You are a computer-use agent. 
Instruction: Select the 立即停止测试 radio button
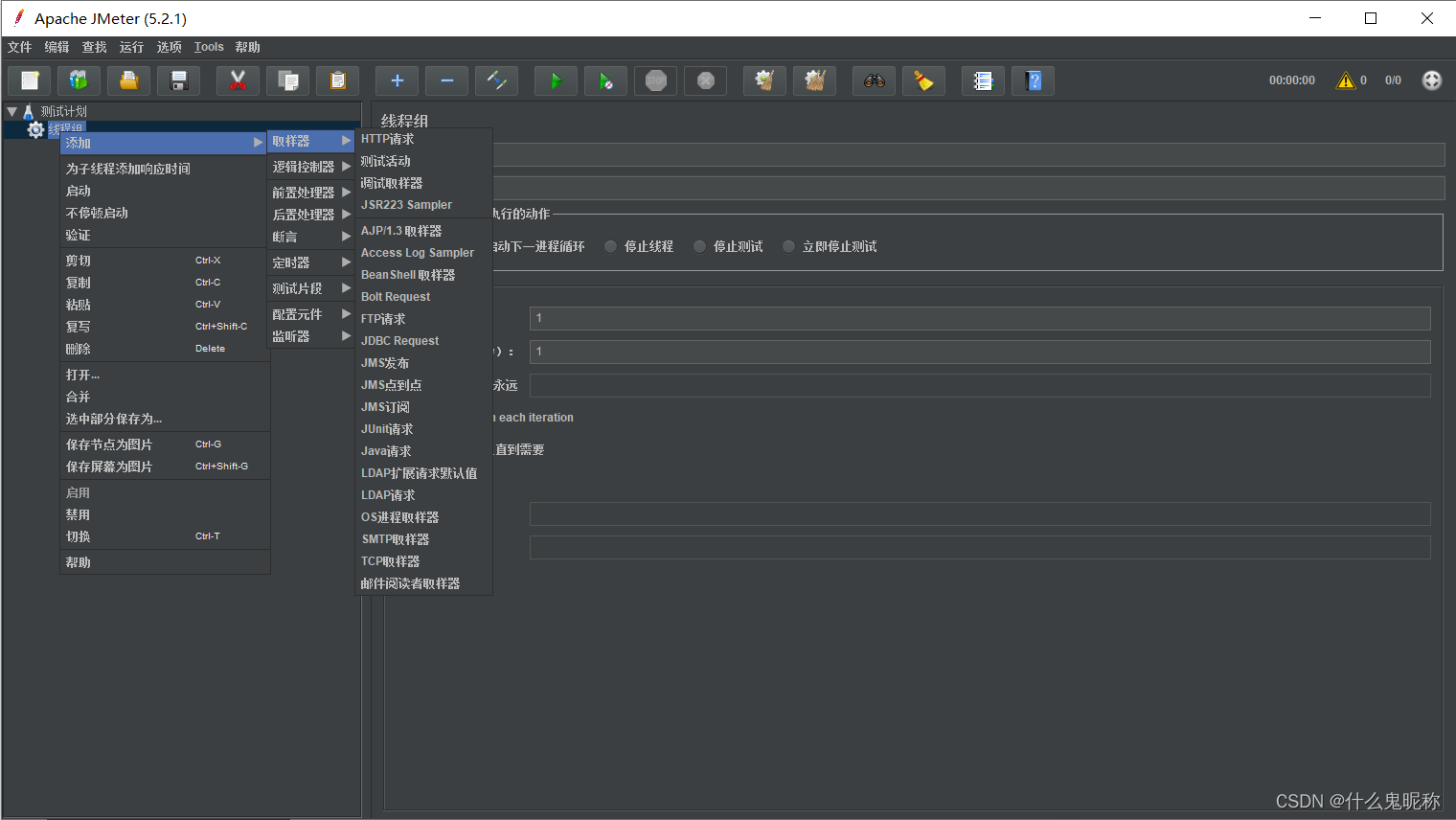click(789, 246)
